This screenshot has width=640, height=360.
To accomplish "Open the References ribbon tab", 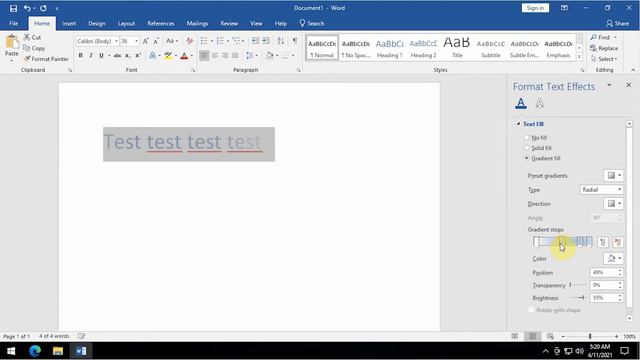I will [161, 24].
